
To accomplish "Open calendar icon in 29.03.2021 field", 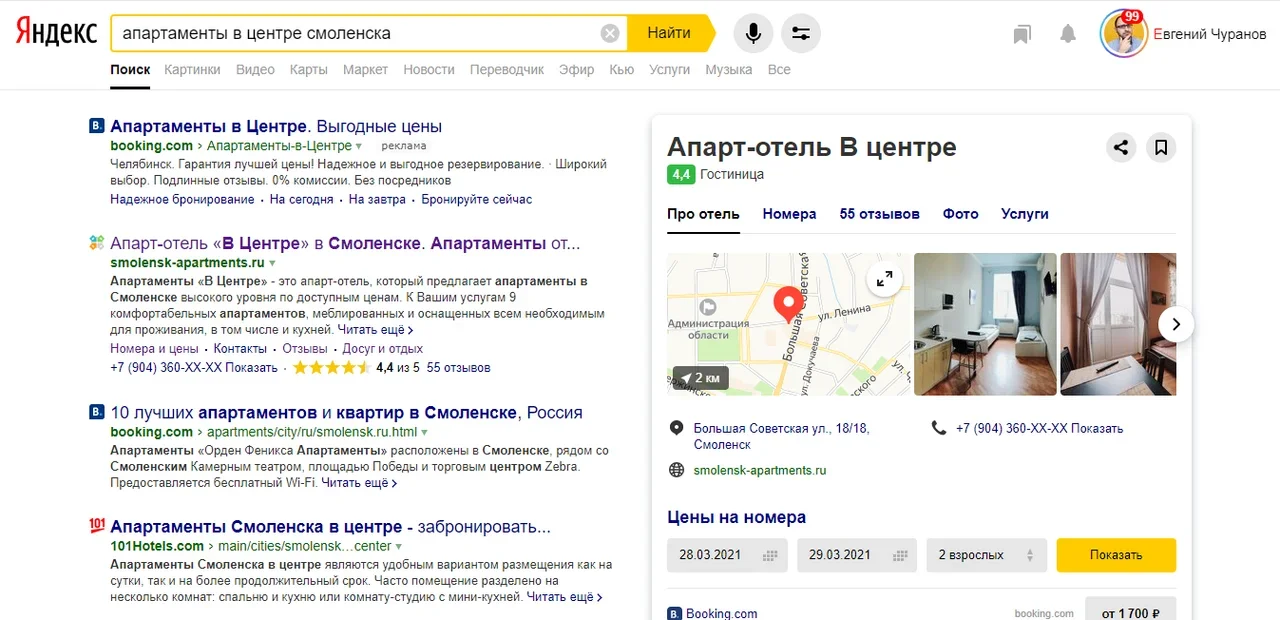I will (x=899, y=555).
